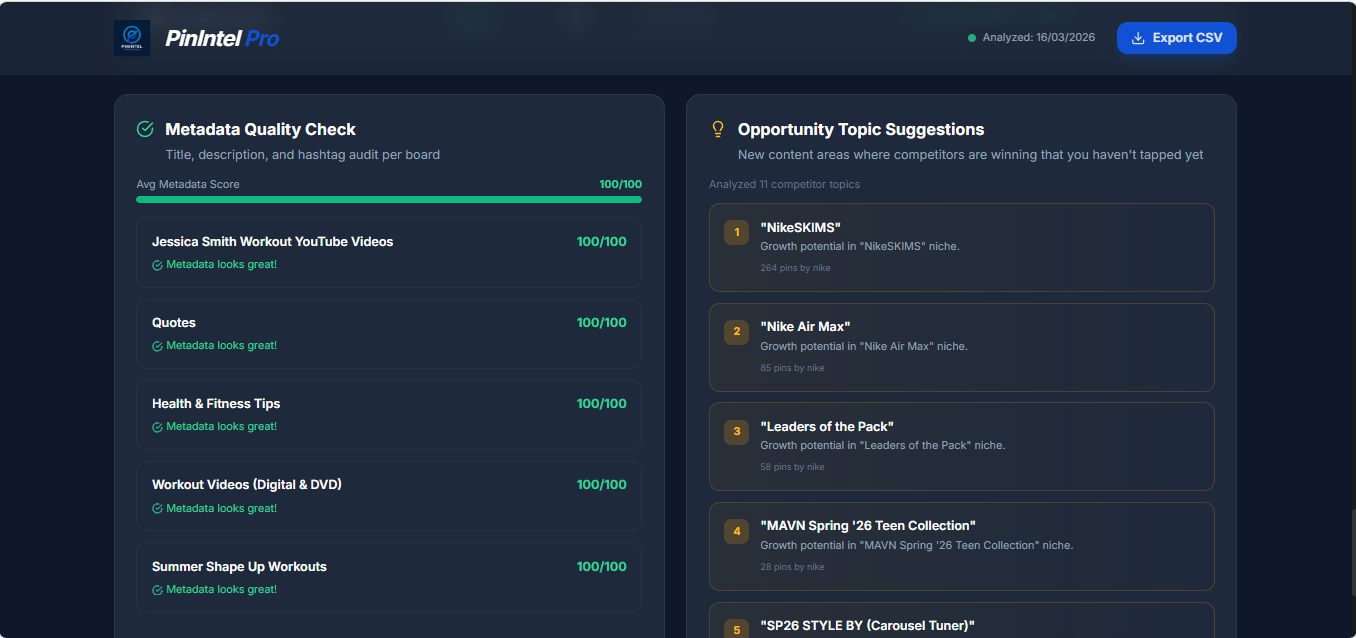Click rank badge 3 for Leaders of the Pack
The height and width of the screenshot is (638, 1356).
[737, 431]
